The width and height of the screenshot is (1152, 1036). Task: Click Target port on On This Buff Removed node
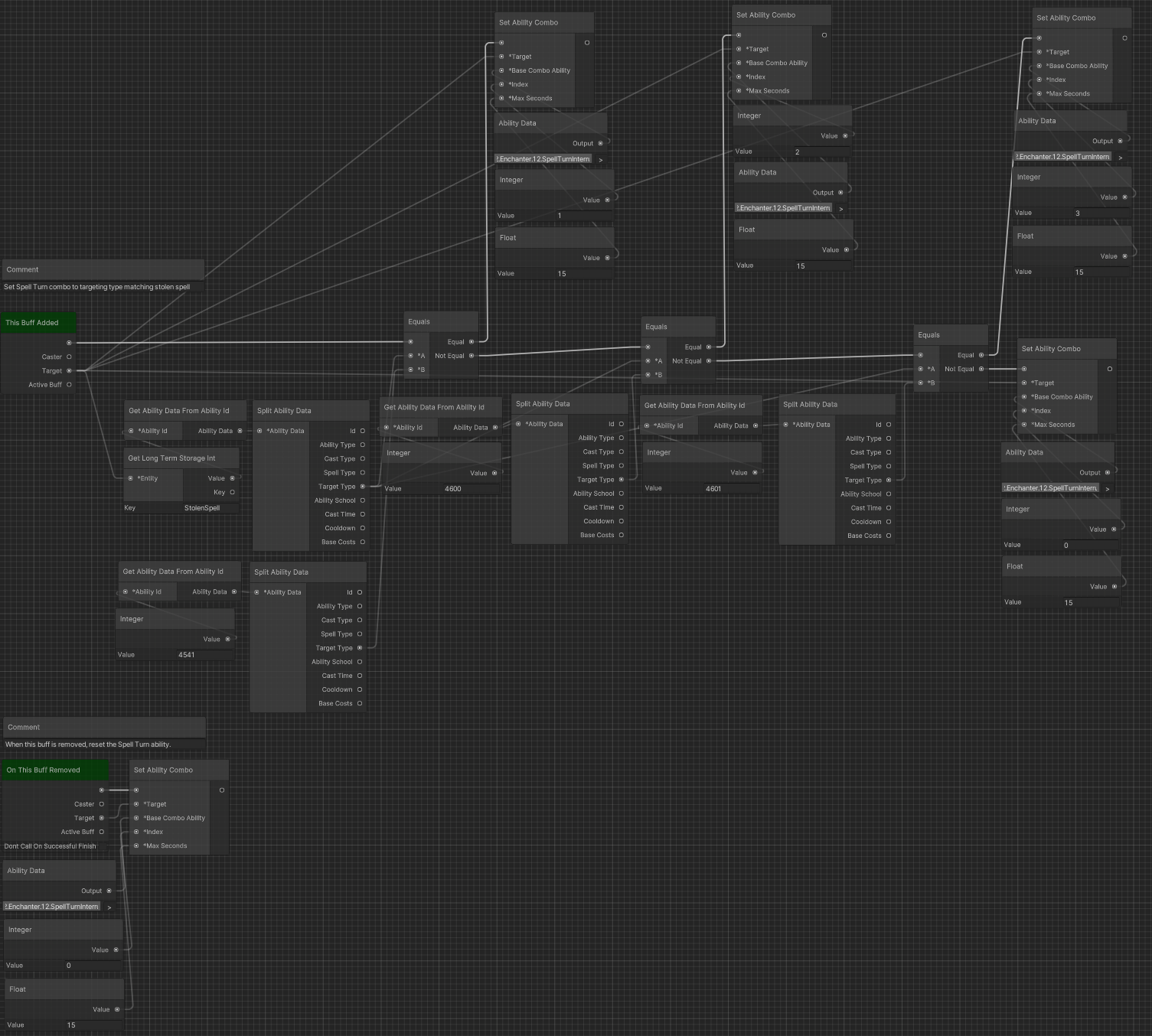point(101,818)
